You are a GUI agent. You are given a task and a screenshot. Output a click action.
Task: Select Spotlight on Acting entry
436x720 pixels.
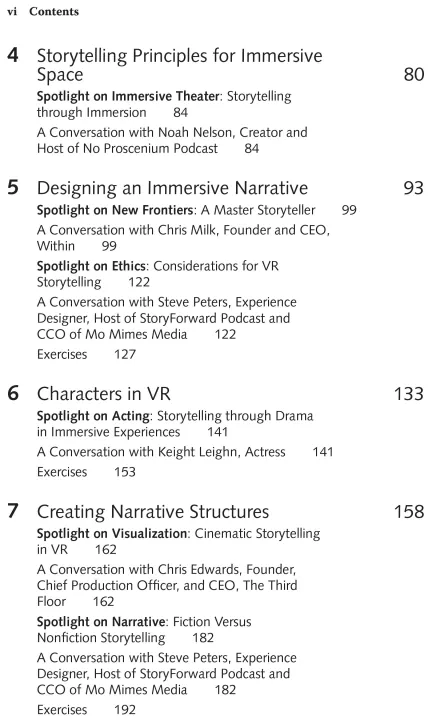pyautogui.click(x=175, y=424)
